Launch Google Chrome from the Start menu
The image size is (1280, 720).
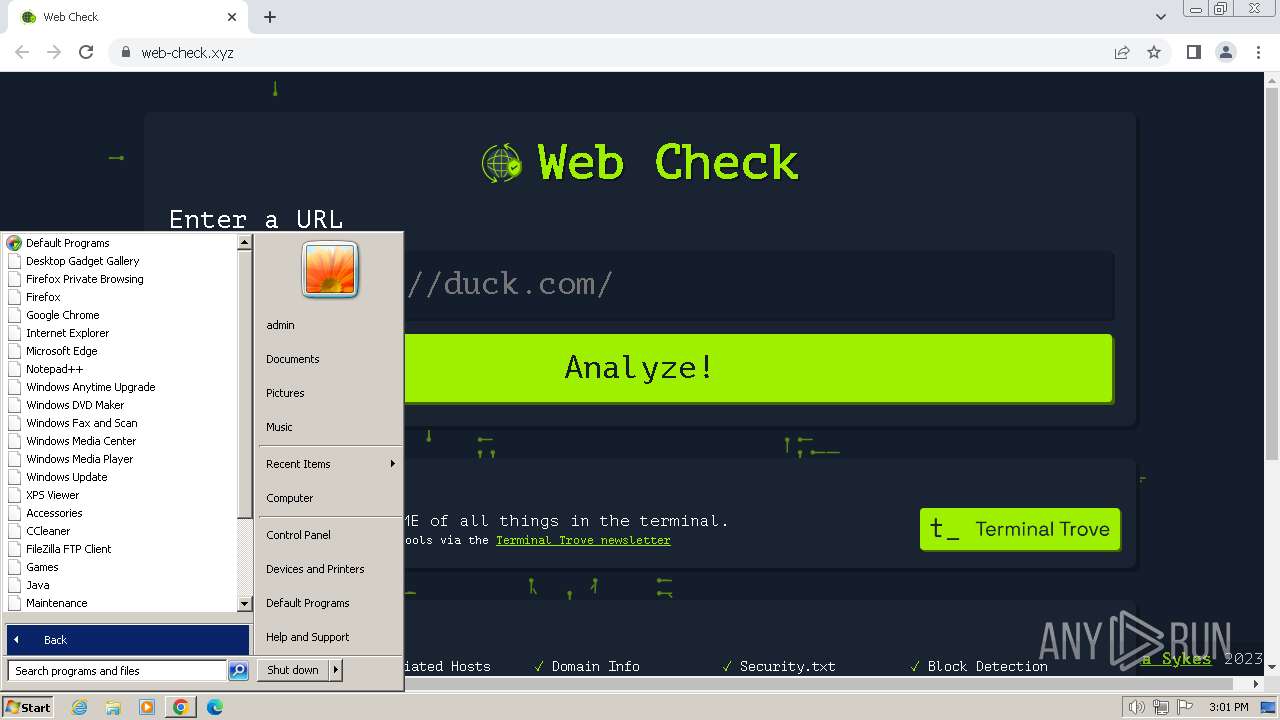62,315
